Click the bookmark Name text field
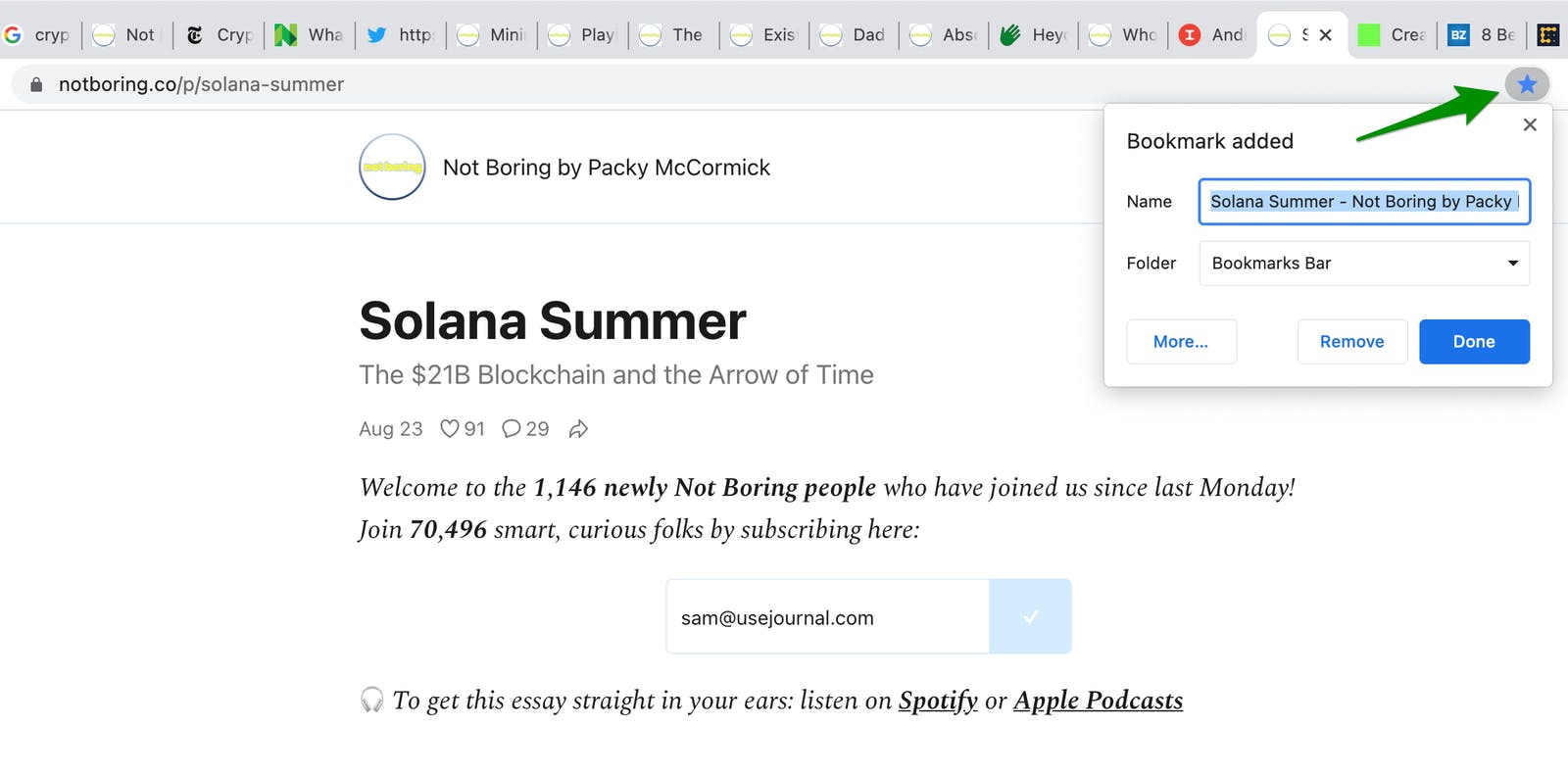Image resolution: width=1568 pixels, height=776 pixels. point(1363,202)
